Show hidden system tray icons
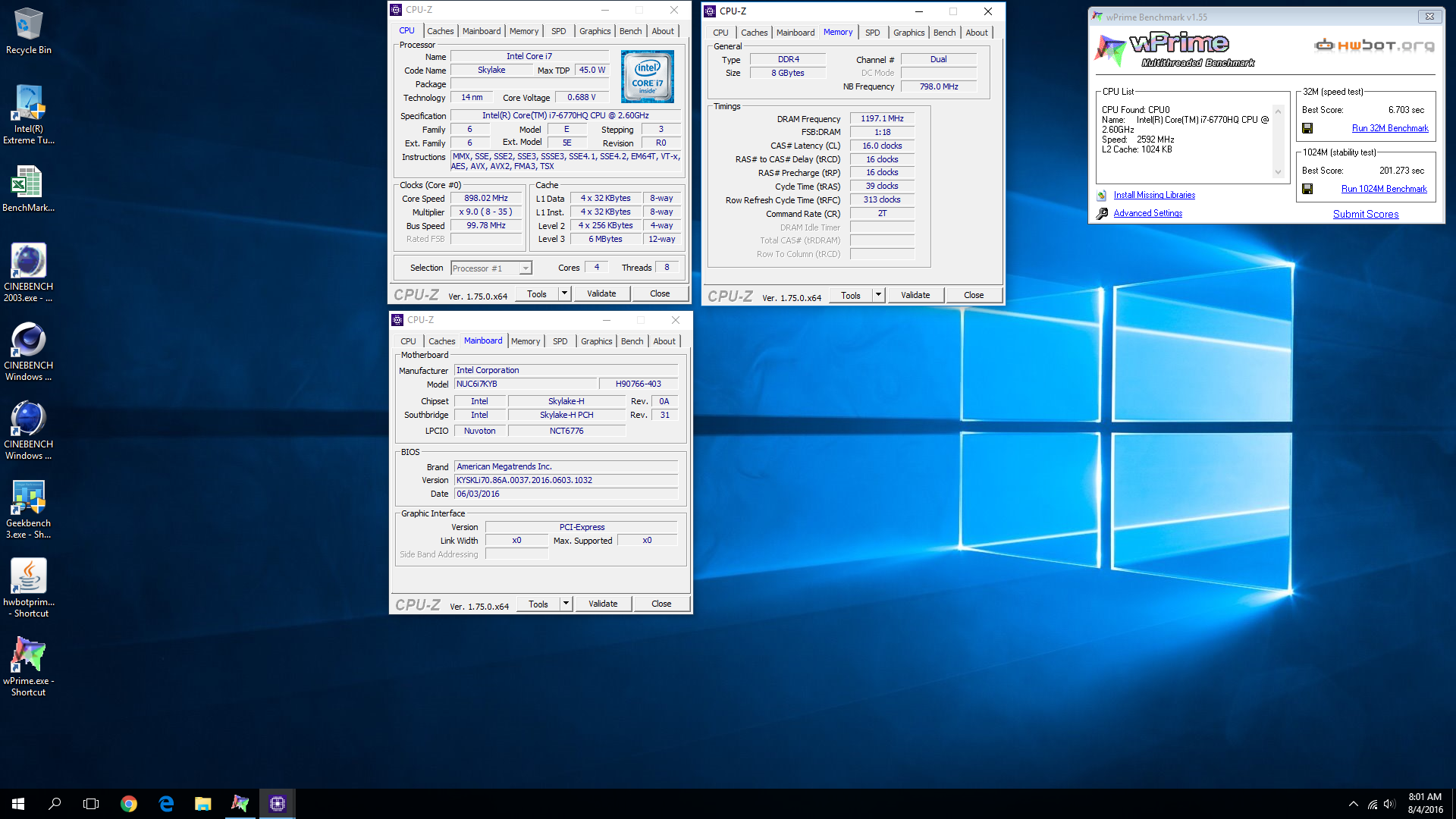This screenshot has width=1456, height=819. click(x=1354, y=804)
